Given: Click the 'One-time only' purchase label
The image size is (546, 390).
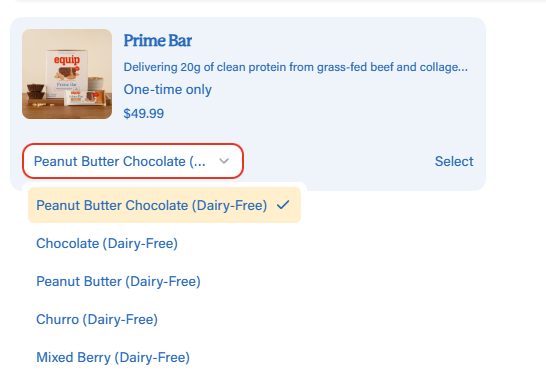Looking at the screenshot, I should pos(167,89).
